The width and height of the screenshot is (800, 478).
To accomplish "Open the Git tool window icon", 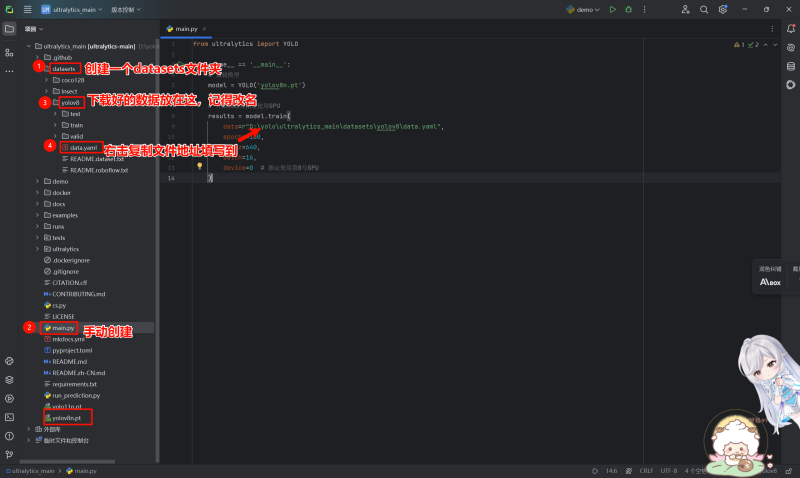I will pyautogui.click(x=9, y=454).
